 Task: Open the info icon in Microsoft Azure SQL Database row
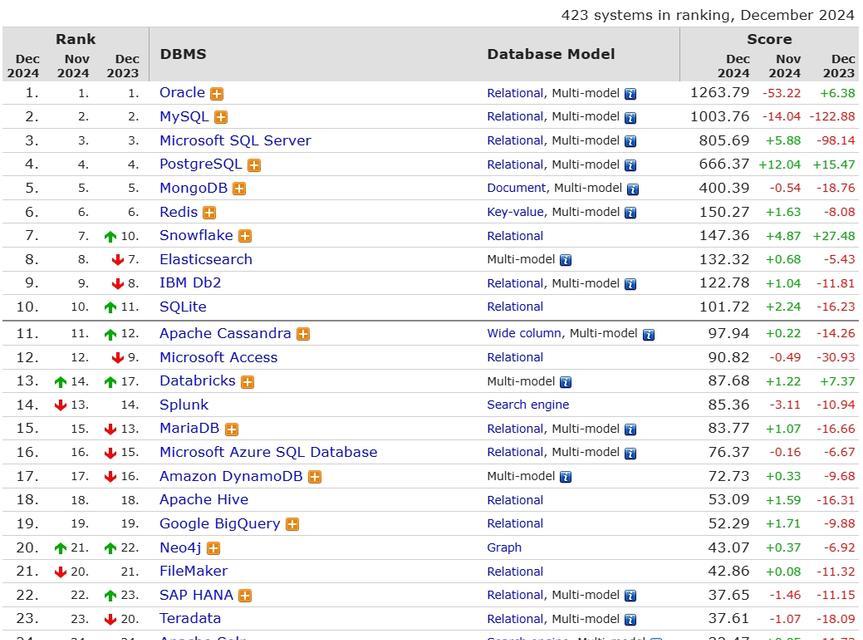click(631, 453)
